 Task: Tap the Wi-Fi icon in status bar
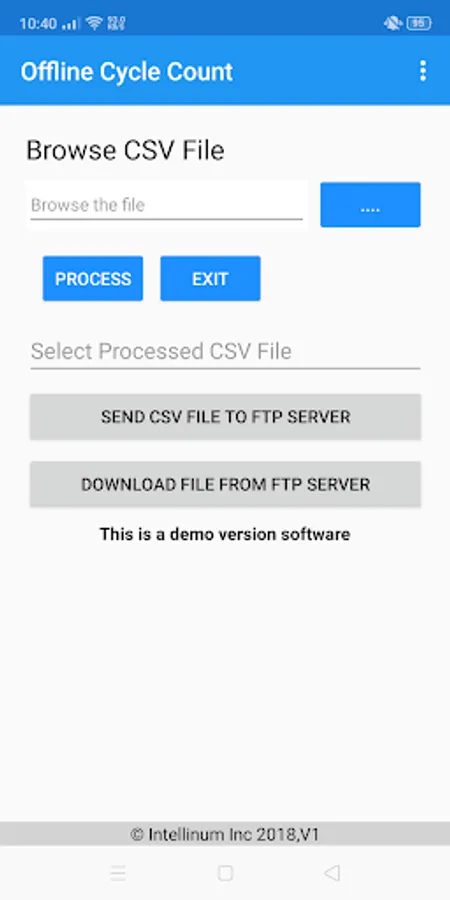pyautogui.click(x=94, y=23)
